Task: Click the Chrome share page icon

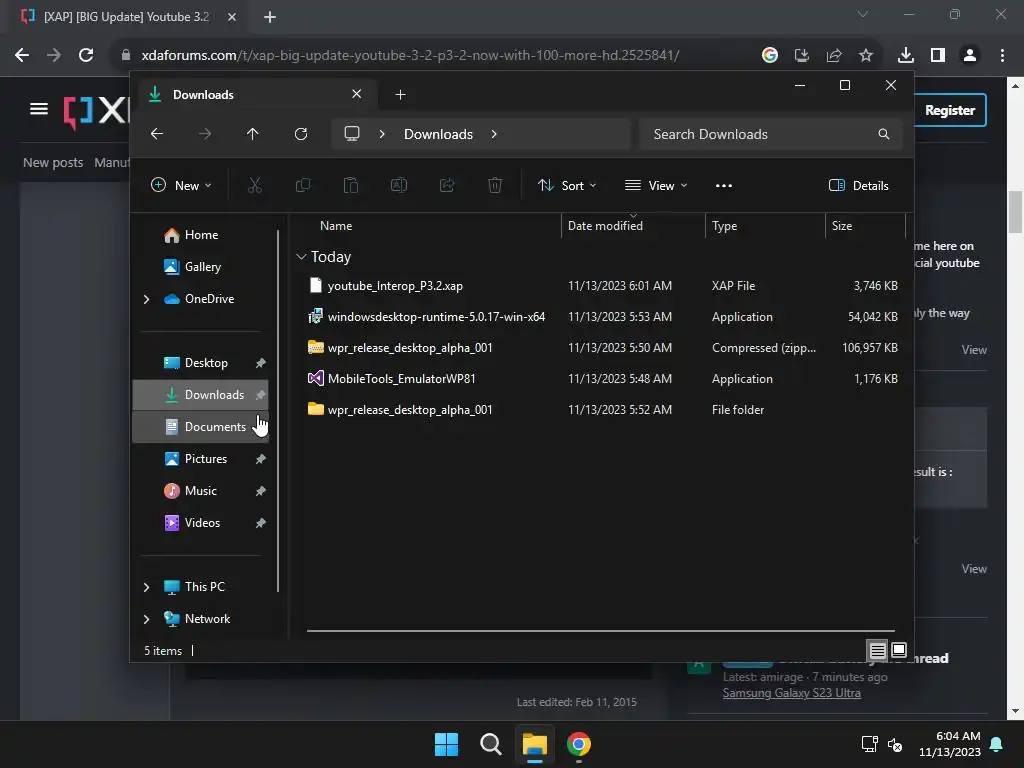Action: [834, 56]
